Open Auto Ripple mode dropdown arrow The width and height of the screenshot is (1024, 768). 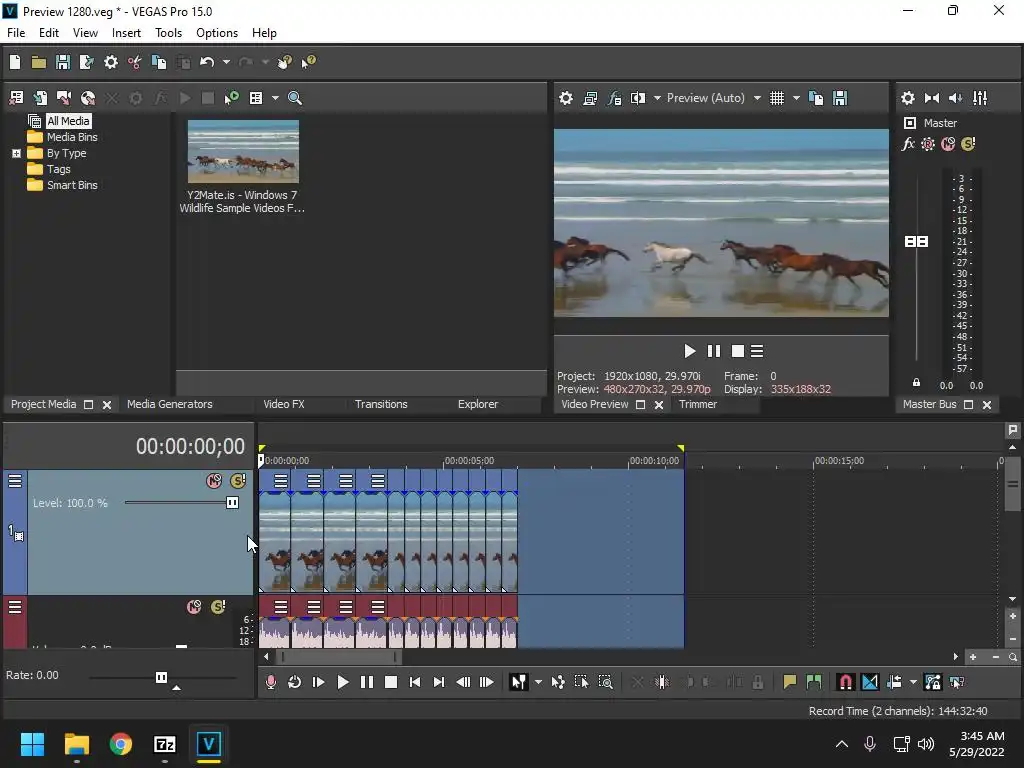(913, 682)
